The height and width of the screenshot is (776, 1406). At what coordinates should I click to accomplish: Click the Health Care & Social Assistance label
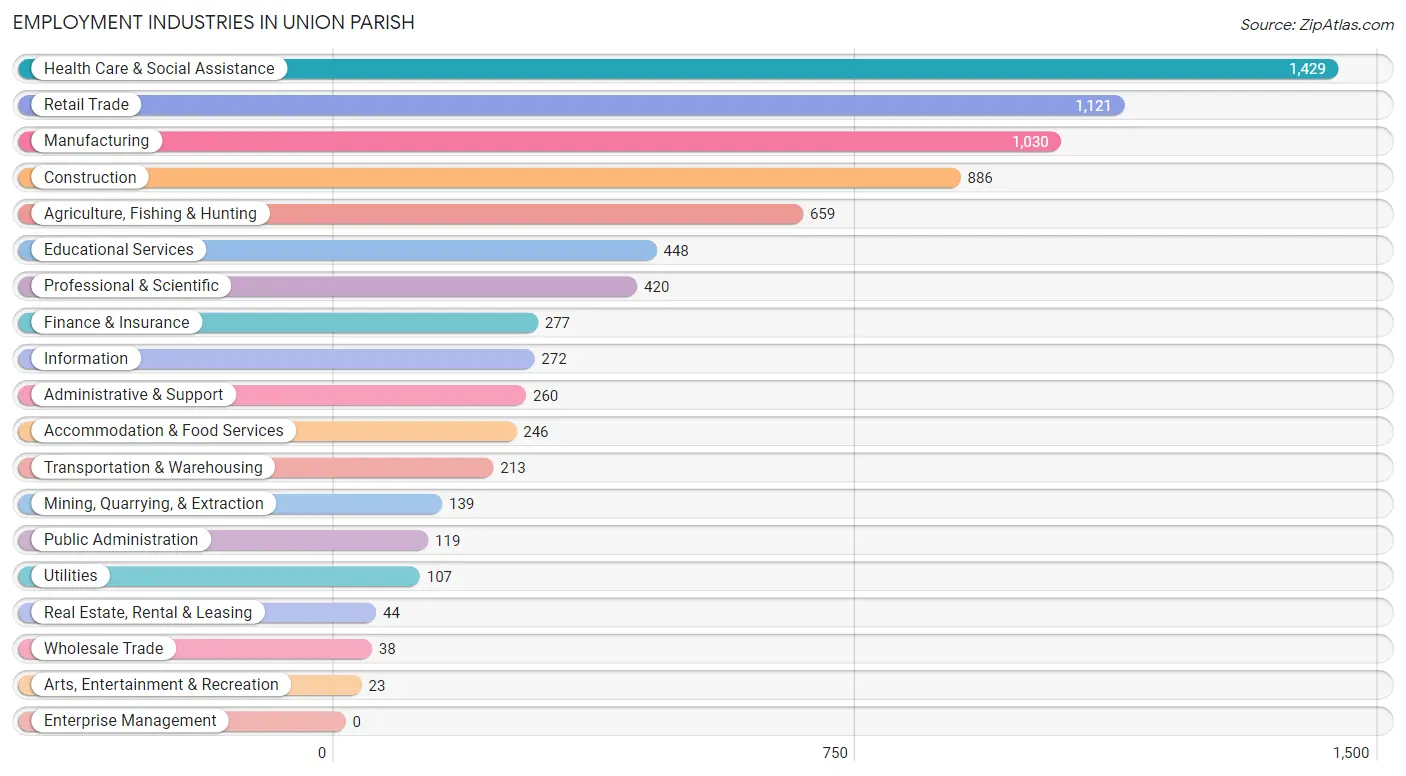(159, 68)
